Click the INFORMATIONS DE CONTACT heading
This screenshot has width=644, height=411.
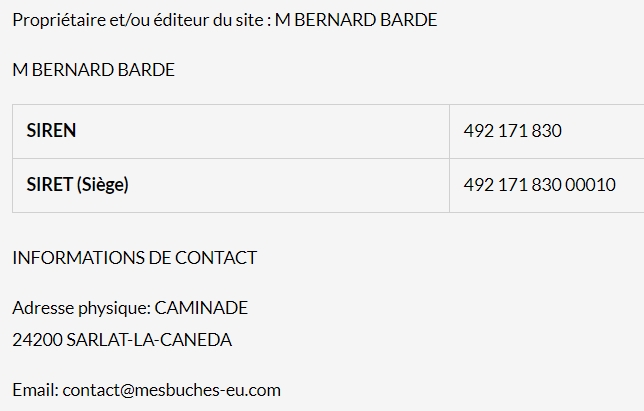coord(135,258)
